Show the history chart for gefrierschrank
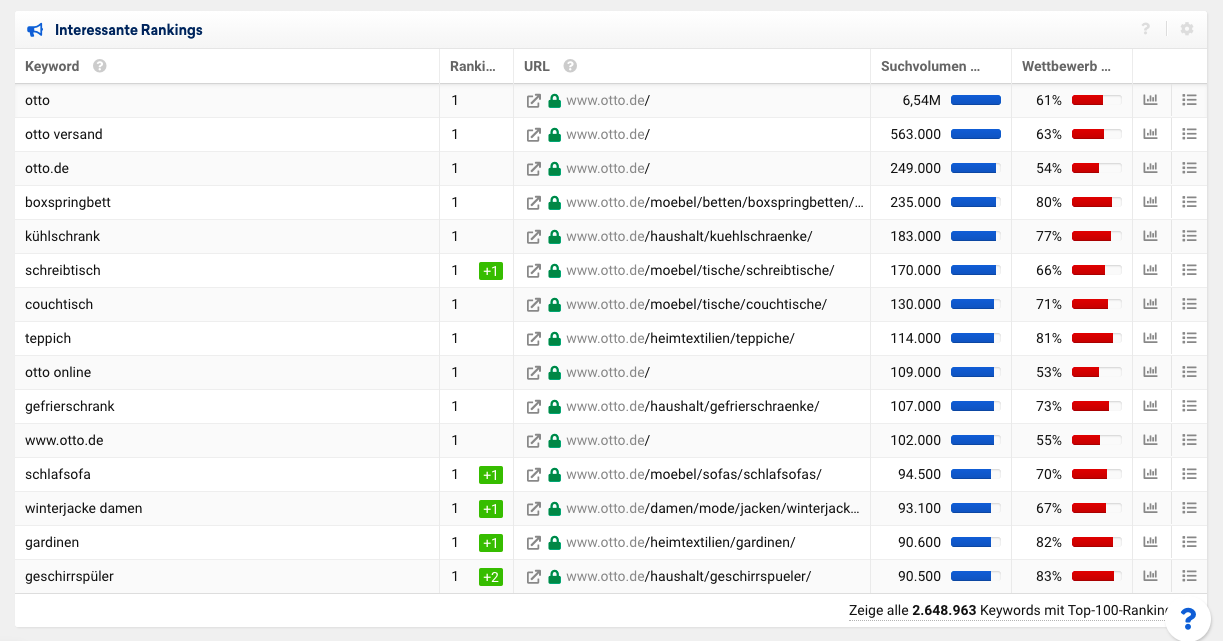 pos(1150,406)
